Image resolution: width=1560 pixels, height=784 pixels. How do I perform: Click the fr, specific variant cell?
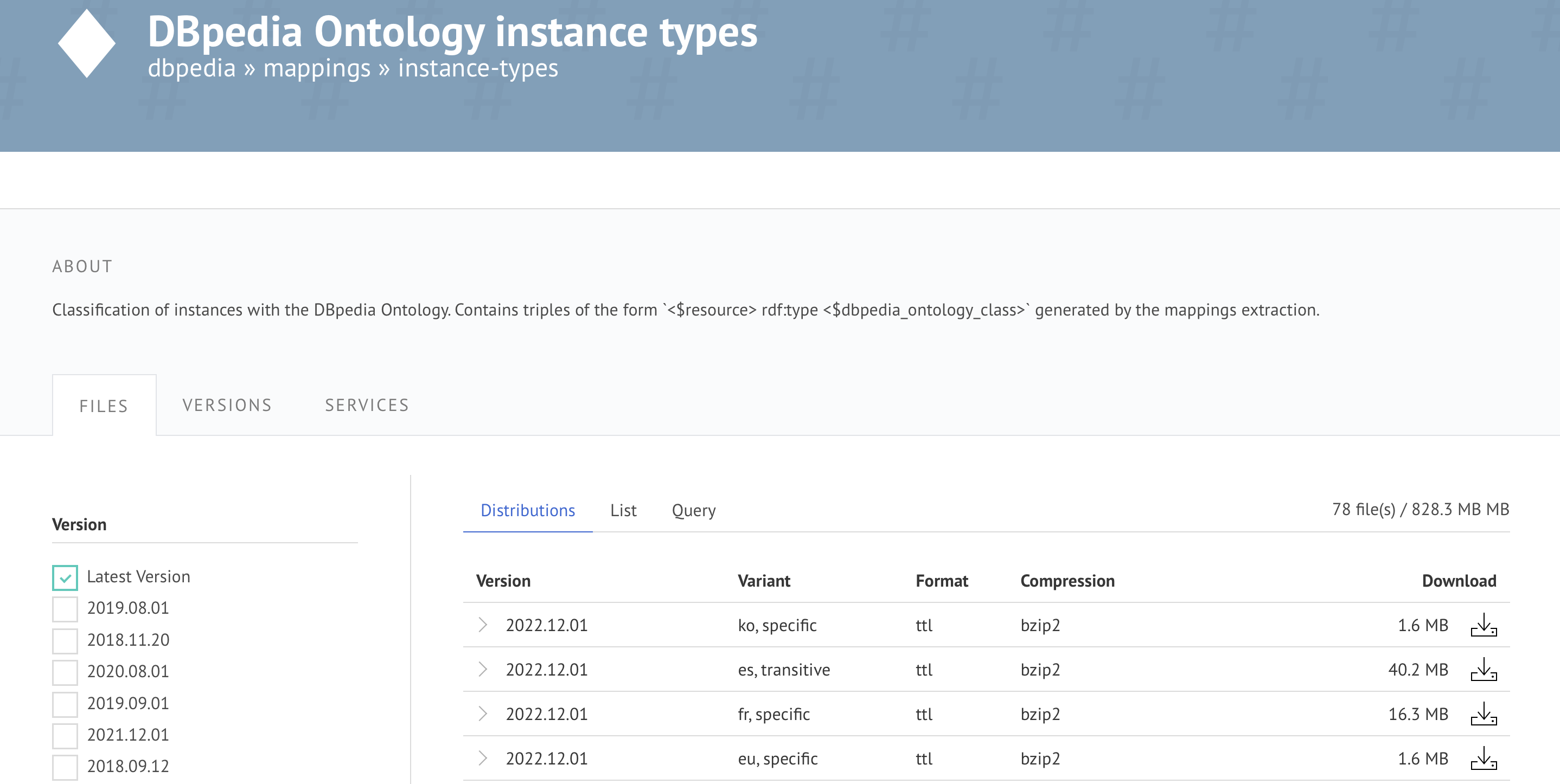[773, 715]
